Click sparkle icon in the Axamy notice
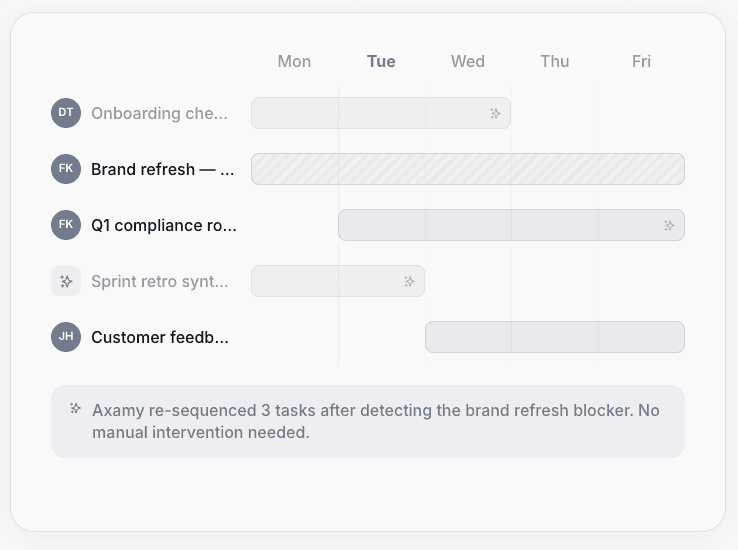 click(75, 408)
